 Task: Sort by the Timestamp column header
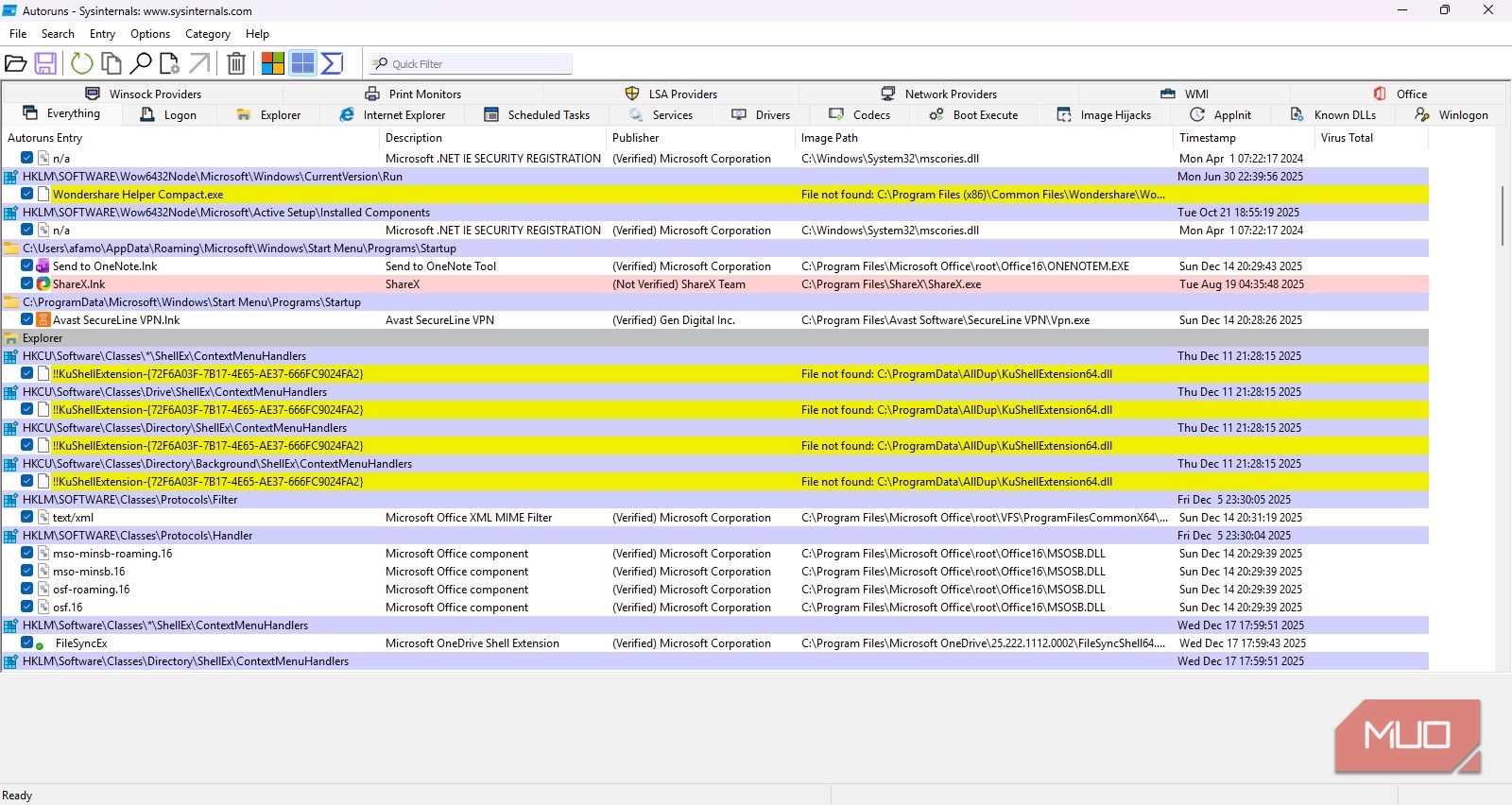coord(1245,138)
